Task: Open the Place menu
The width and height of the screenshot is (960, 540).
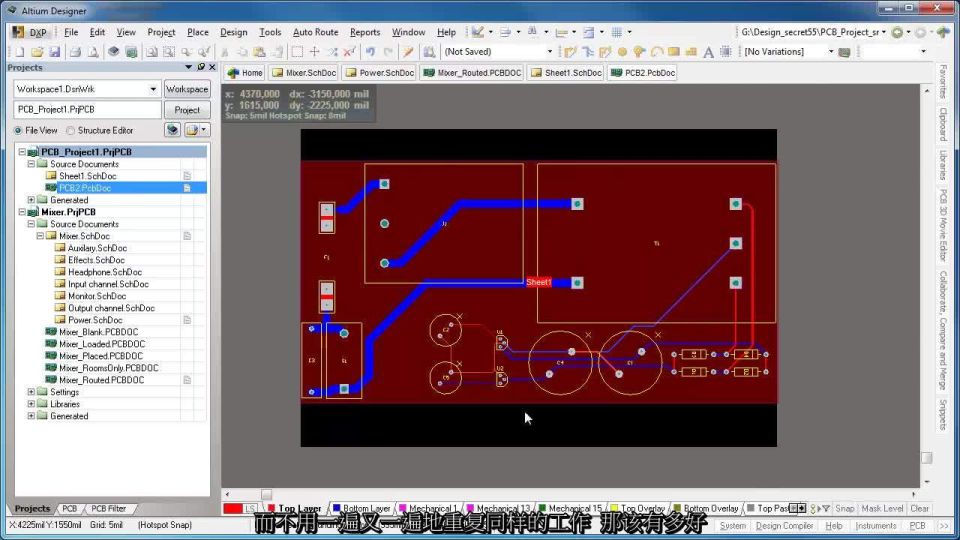Action: (x=197, y=32)
